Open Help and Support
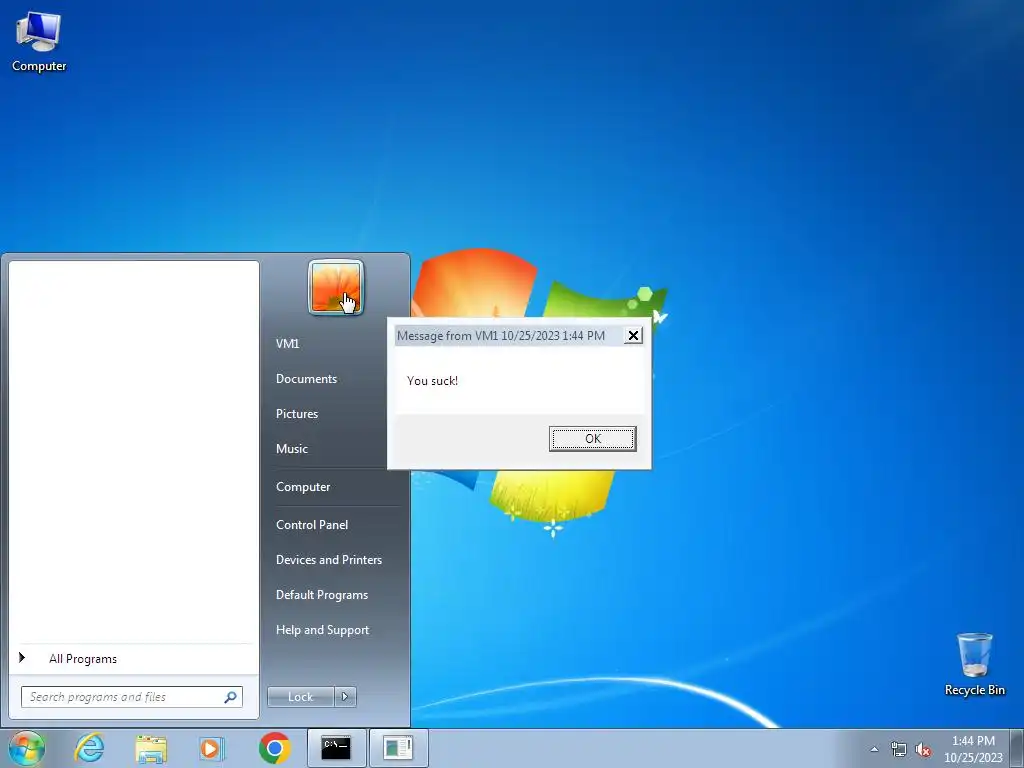 (322, 630)
